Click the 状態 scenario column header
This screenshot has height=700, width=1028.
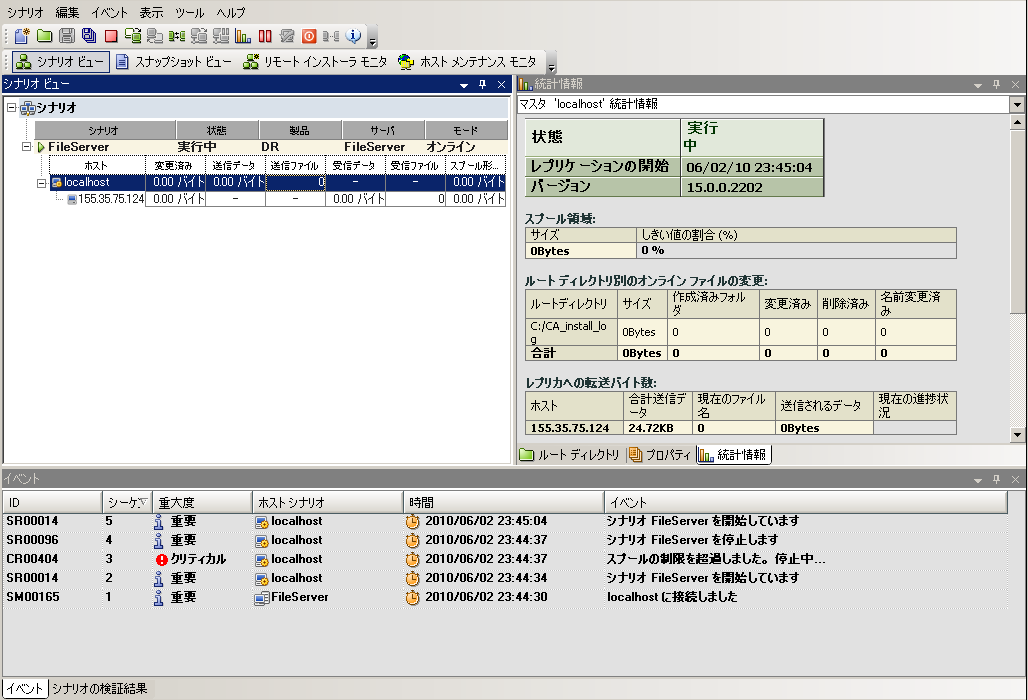(217, 130)
